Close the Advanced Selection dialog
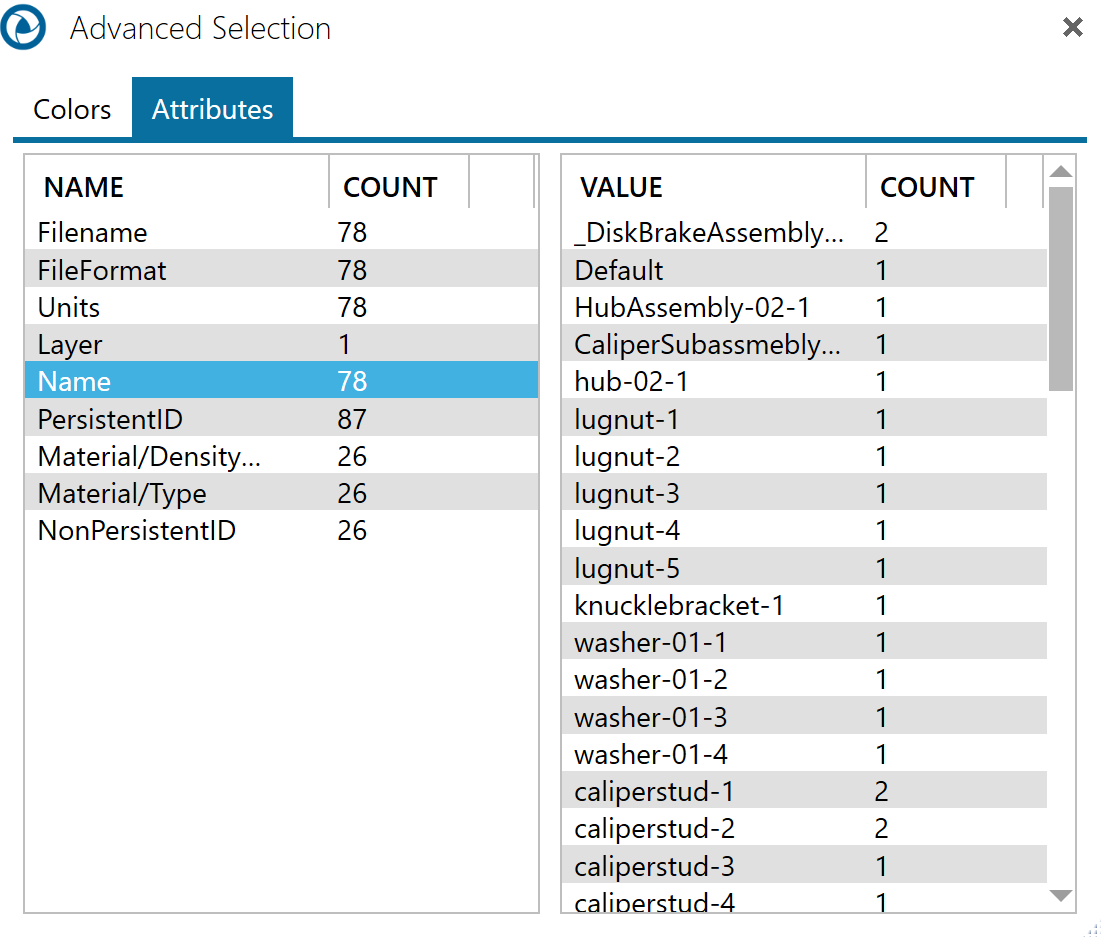Viewport: 1101px width, 937px height. [x=1072, y=28]
